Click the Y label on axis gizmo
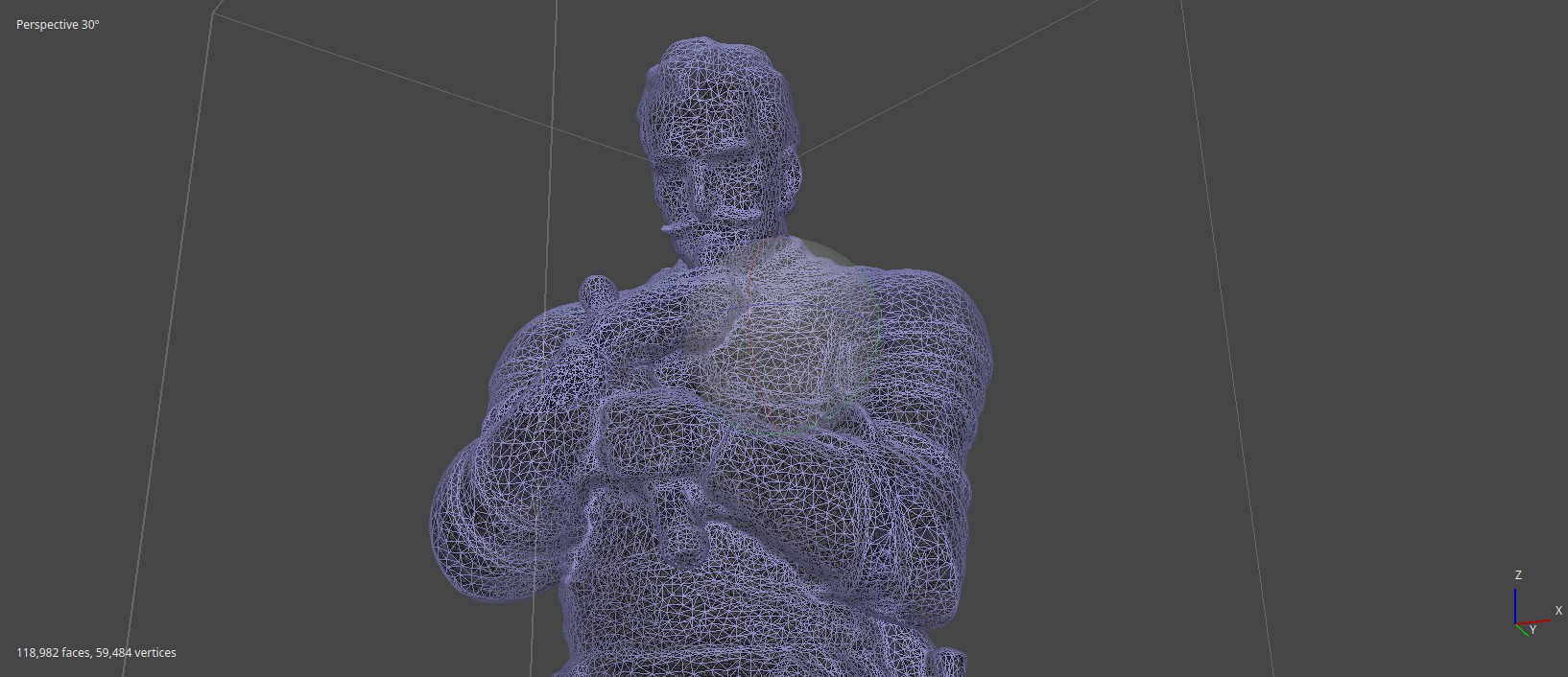The image size is (1568, 677). (x=1532, y=631)
